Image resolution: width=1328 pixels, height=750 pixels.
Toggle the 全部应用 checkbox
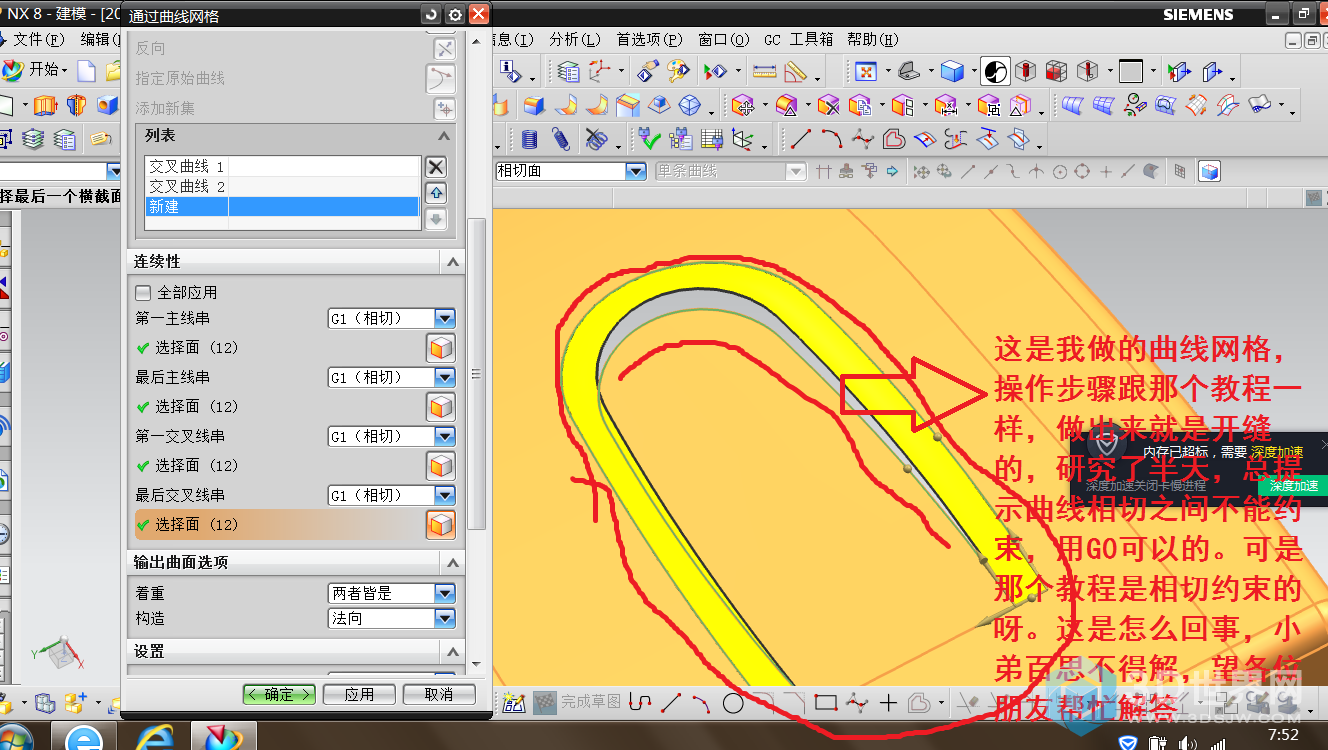click(143, 293)
